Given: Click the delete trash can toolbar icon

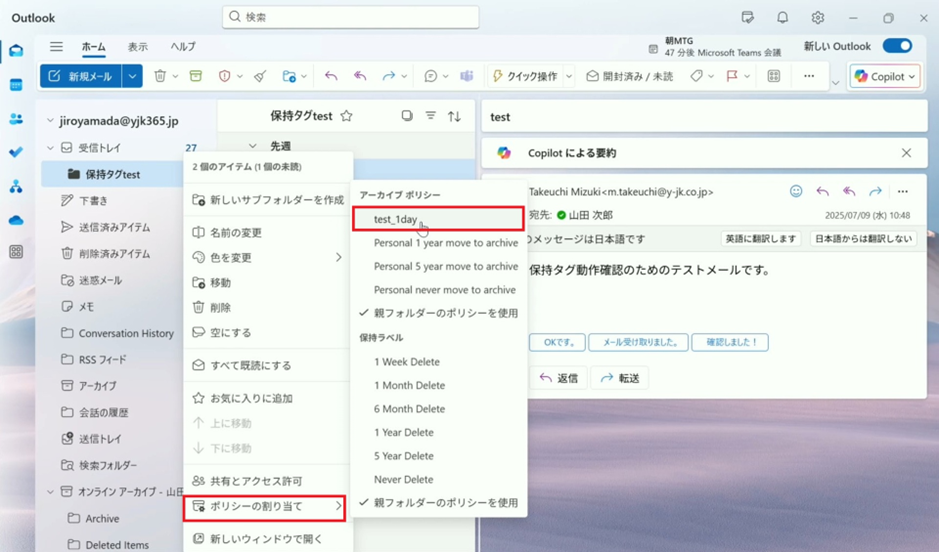Looking at the screenshot, I should click(160, 76).
